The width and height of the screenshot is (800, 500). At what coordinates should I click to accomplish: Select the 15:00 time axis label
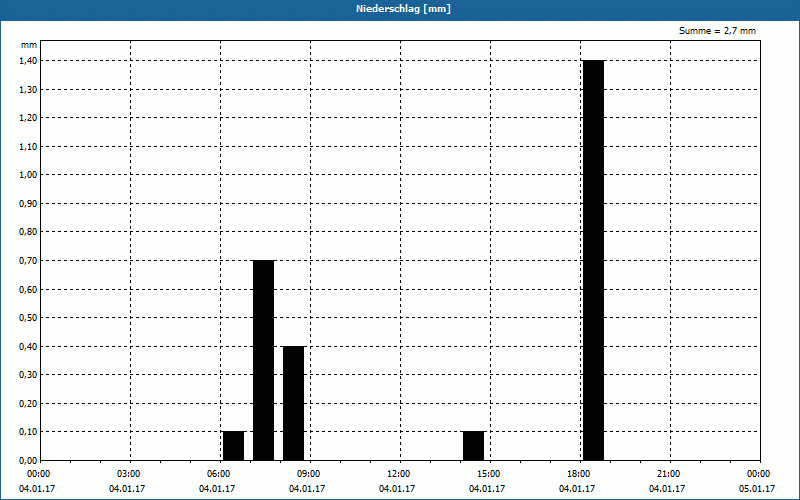tap(489, 474)
